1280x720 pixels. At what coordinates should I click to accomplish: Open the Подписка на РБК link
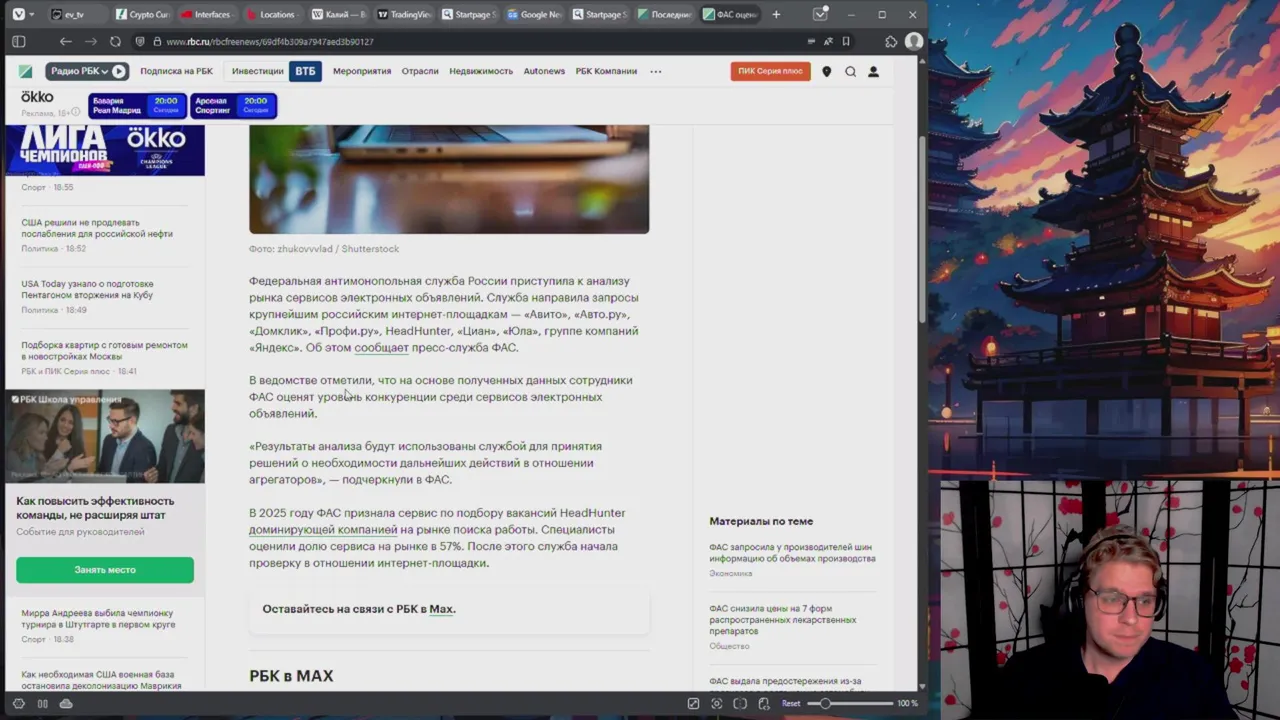176,71
